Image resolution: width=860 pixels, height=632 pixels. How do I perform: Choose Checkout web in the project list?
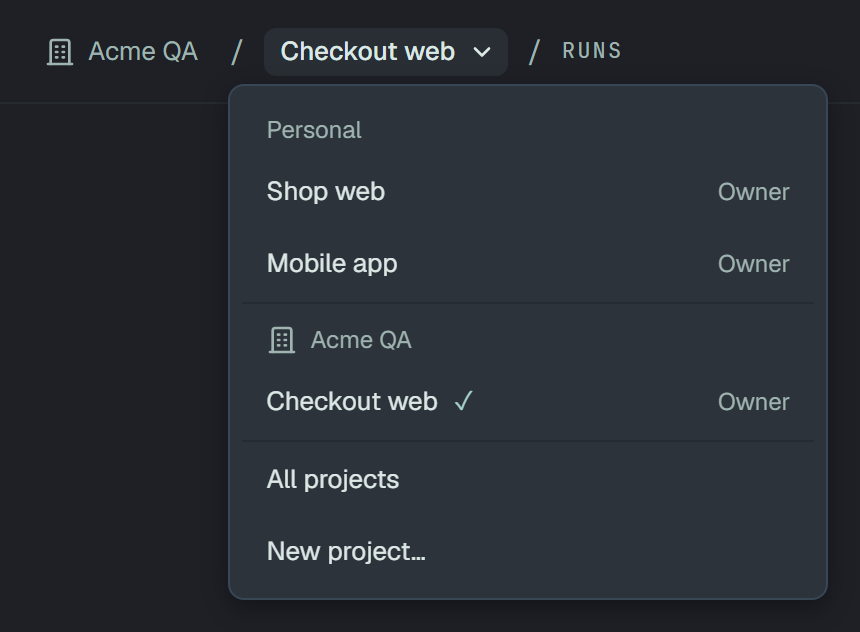coord(528,402)
